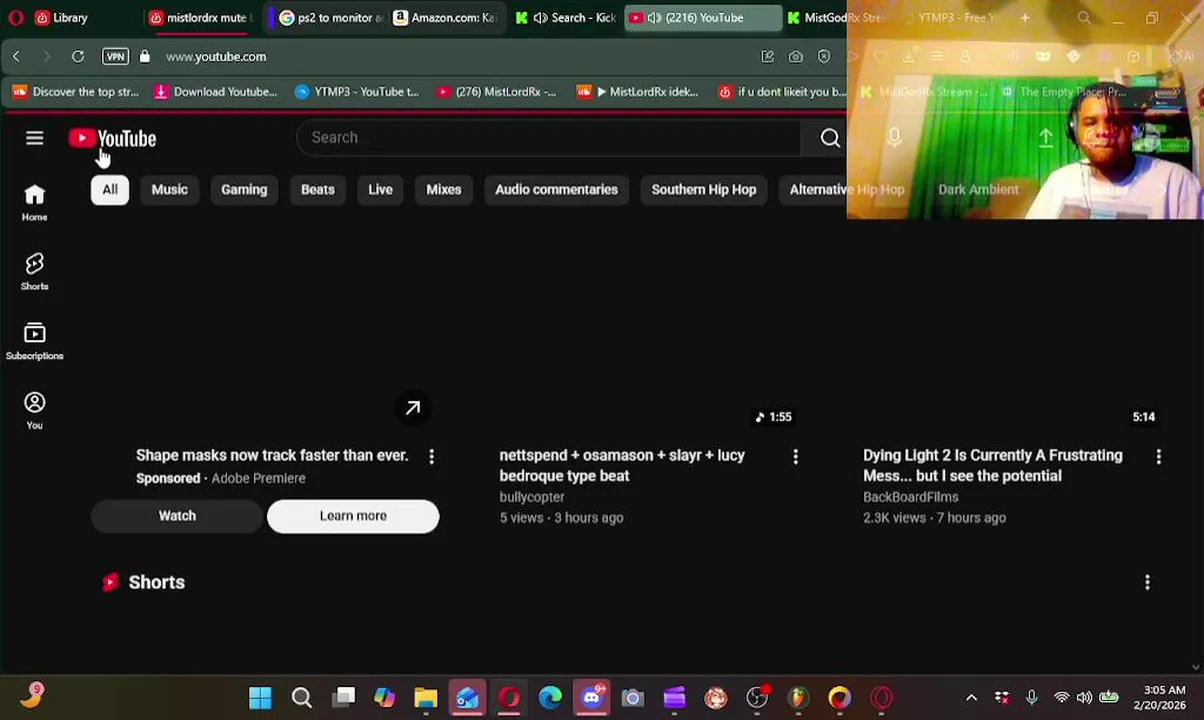
Task: Click the padlock site info icon
Action: [145, 57]
